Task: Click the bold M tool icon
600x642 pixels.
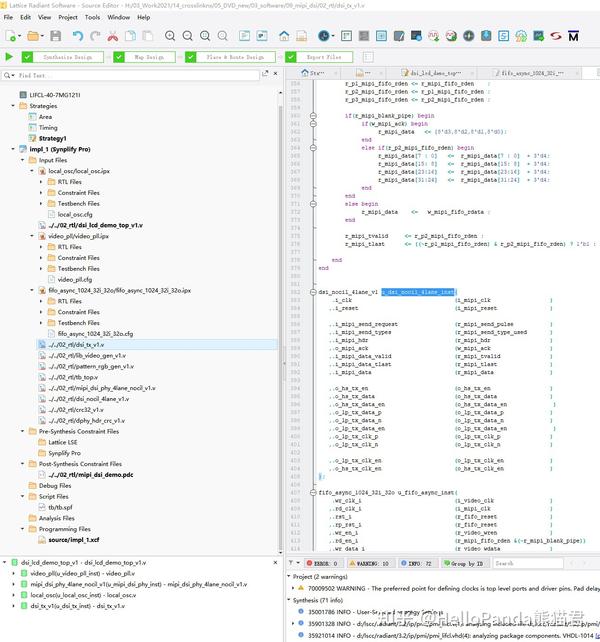Action: point(573,36)
